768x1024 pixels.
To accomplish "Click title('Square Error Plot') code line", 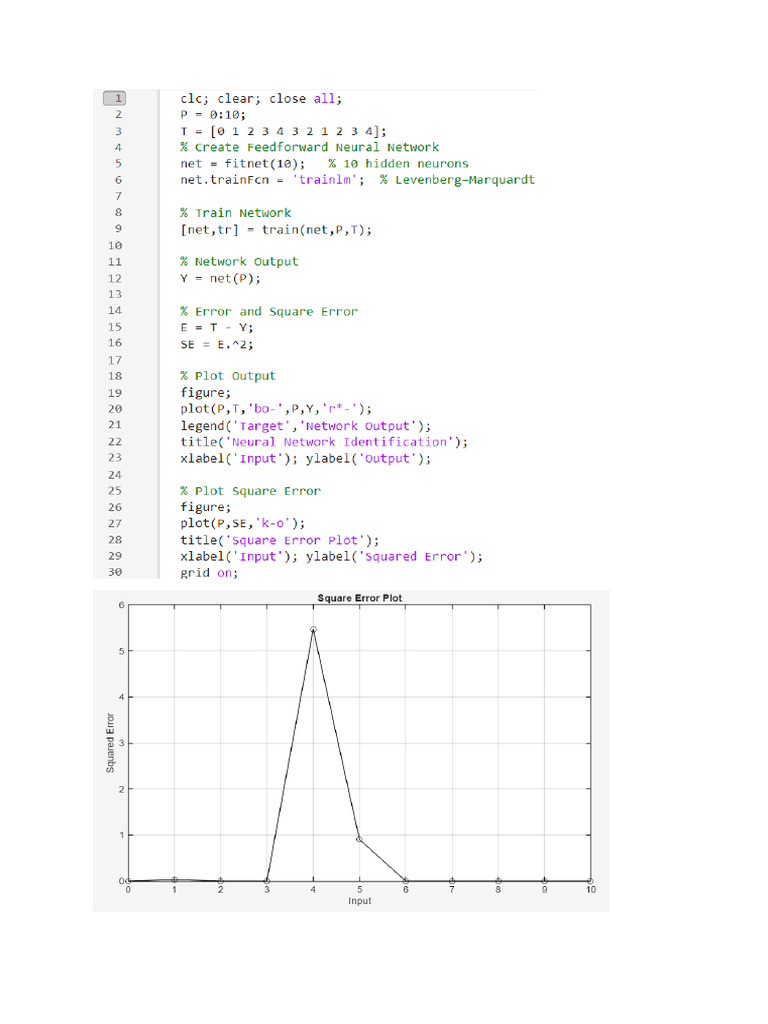I will click(280, 540).
